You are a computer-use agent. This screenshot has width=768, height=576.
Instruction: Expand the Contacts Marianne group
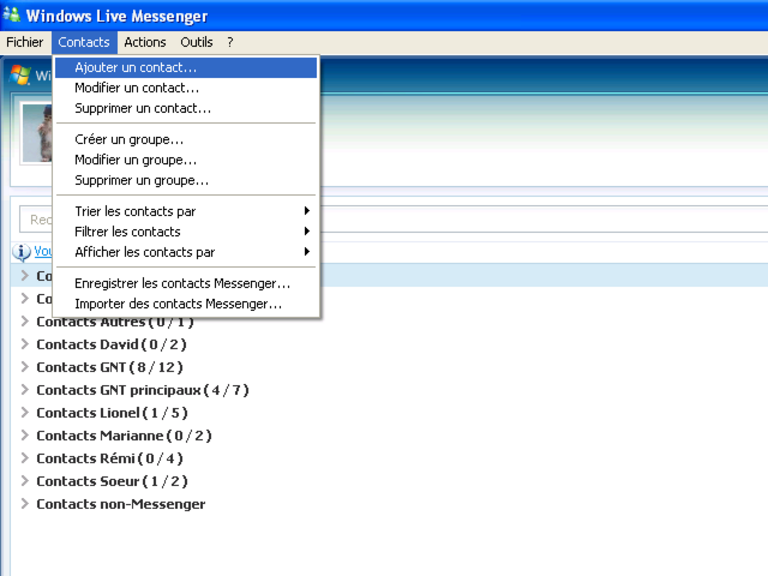coord(24,435)
